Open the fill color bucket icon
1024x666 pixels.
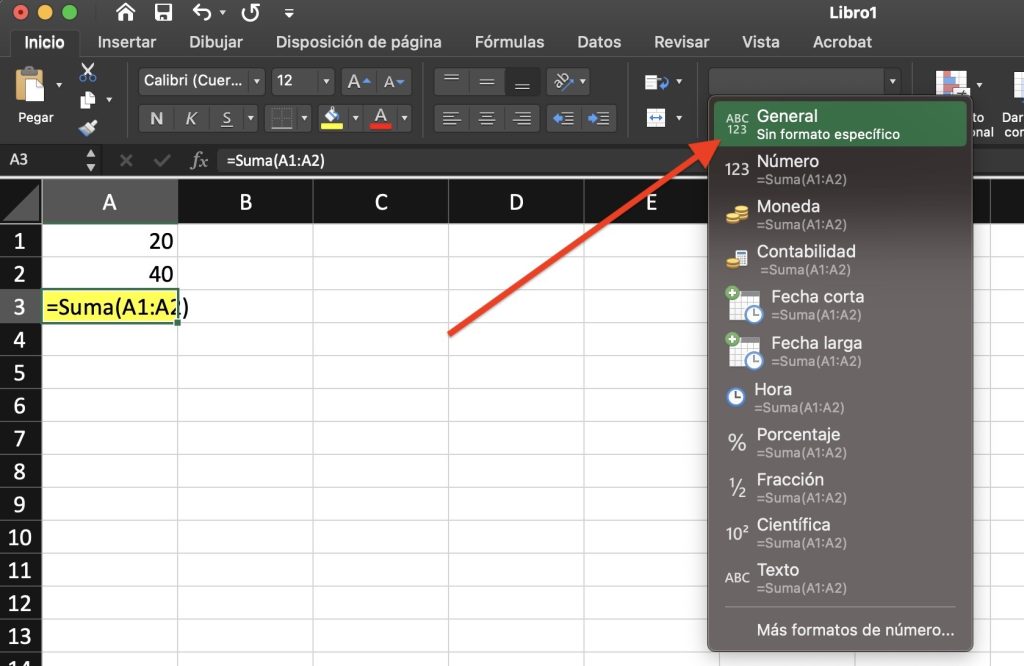click(333, 115)
